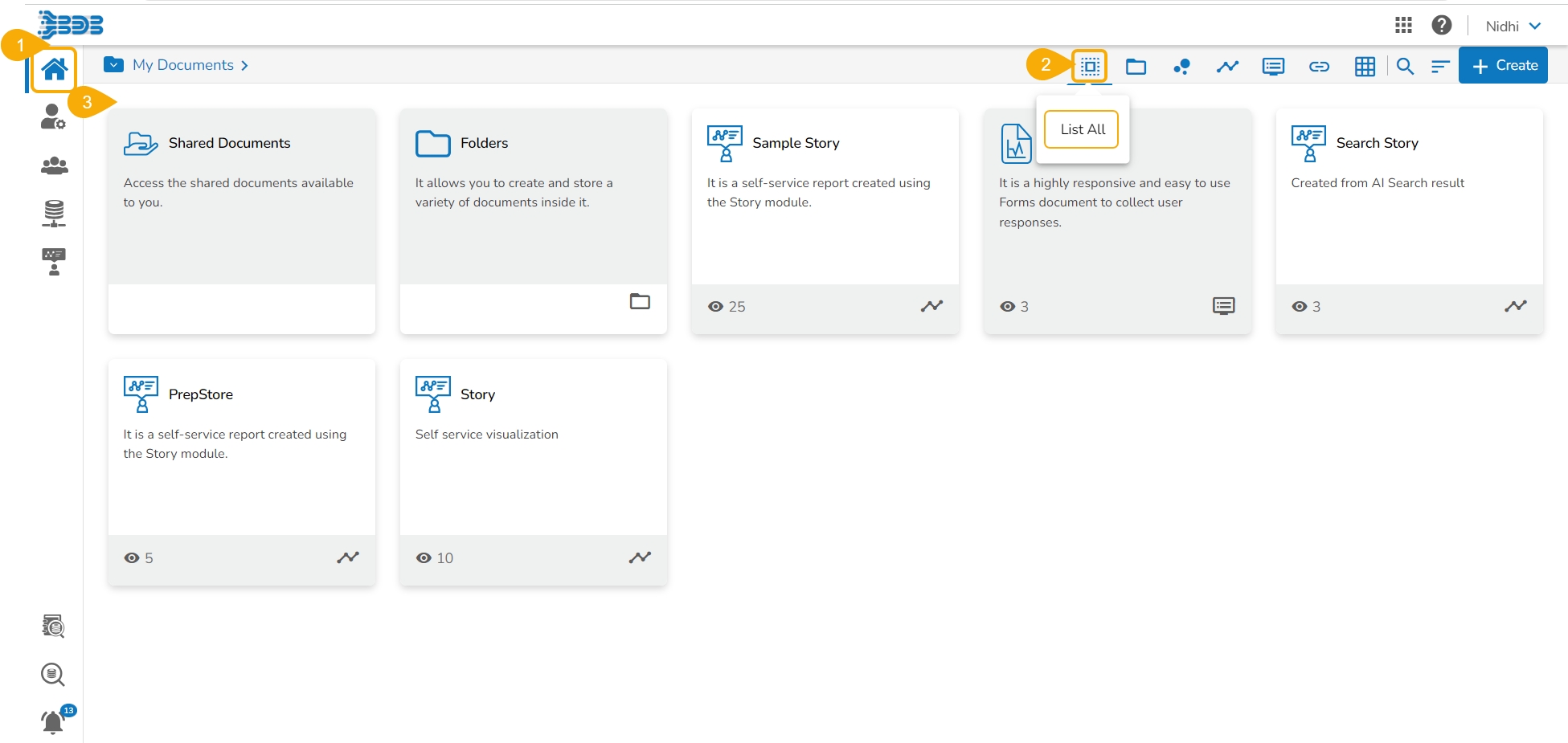
Task: Open the Data Center sidebar icon
Action: (x=54, y=213)
